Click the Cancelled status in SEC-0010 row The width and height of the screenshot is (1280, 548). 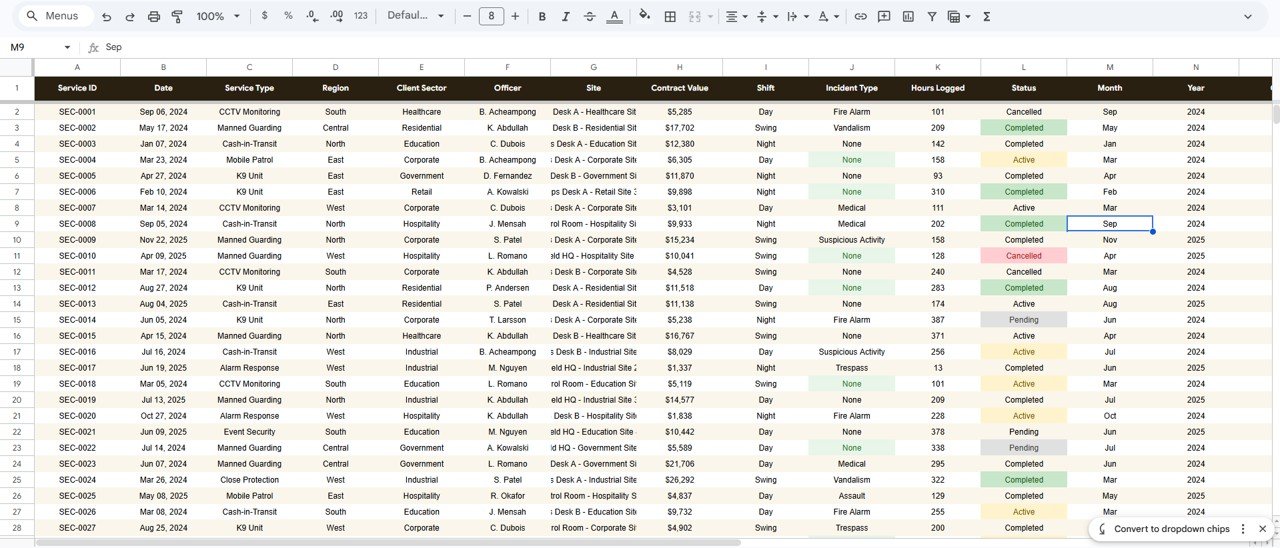pyautogui.click(x=1023, y=256)
